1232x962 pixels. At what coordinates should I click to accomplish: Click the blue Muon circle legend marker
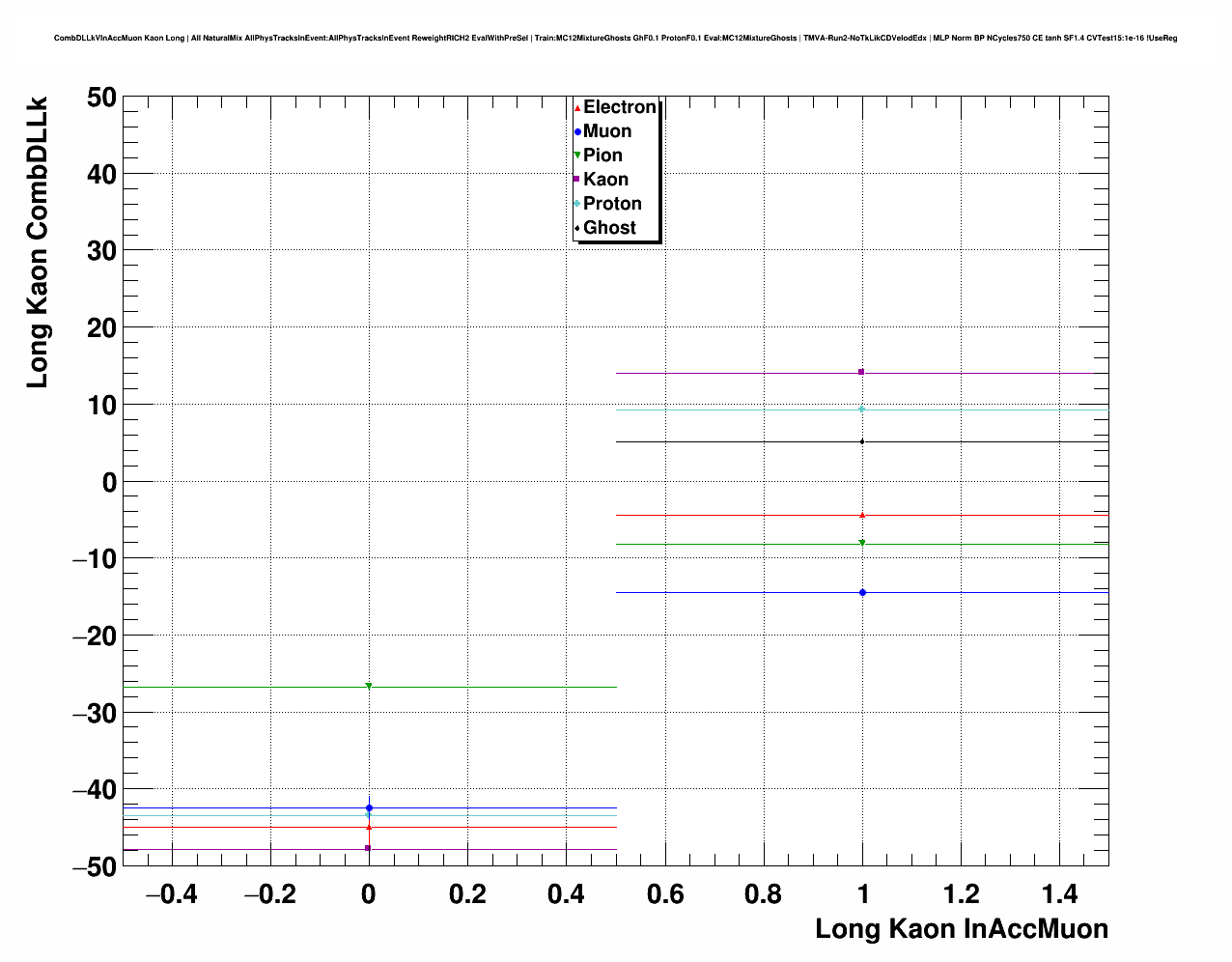pos(577,132)
